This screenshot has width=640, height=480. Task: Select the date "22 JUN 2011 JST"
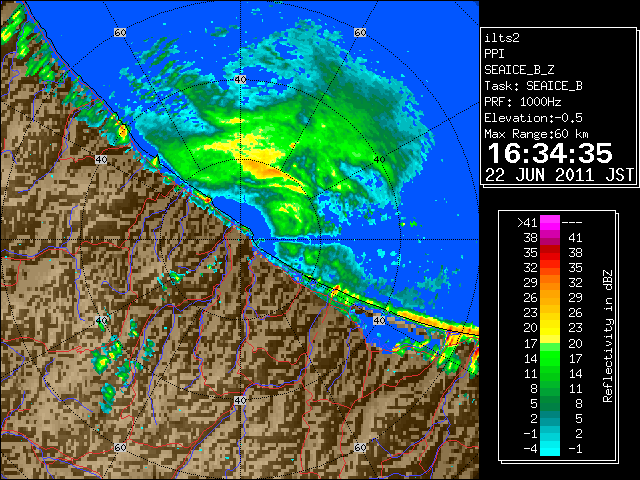pyautogui.click(x=559, y=175)
